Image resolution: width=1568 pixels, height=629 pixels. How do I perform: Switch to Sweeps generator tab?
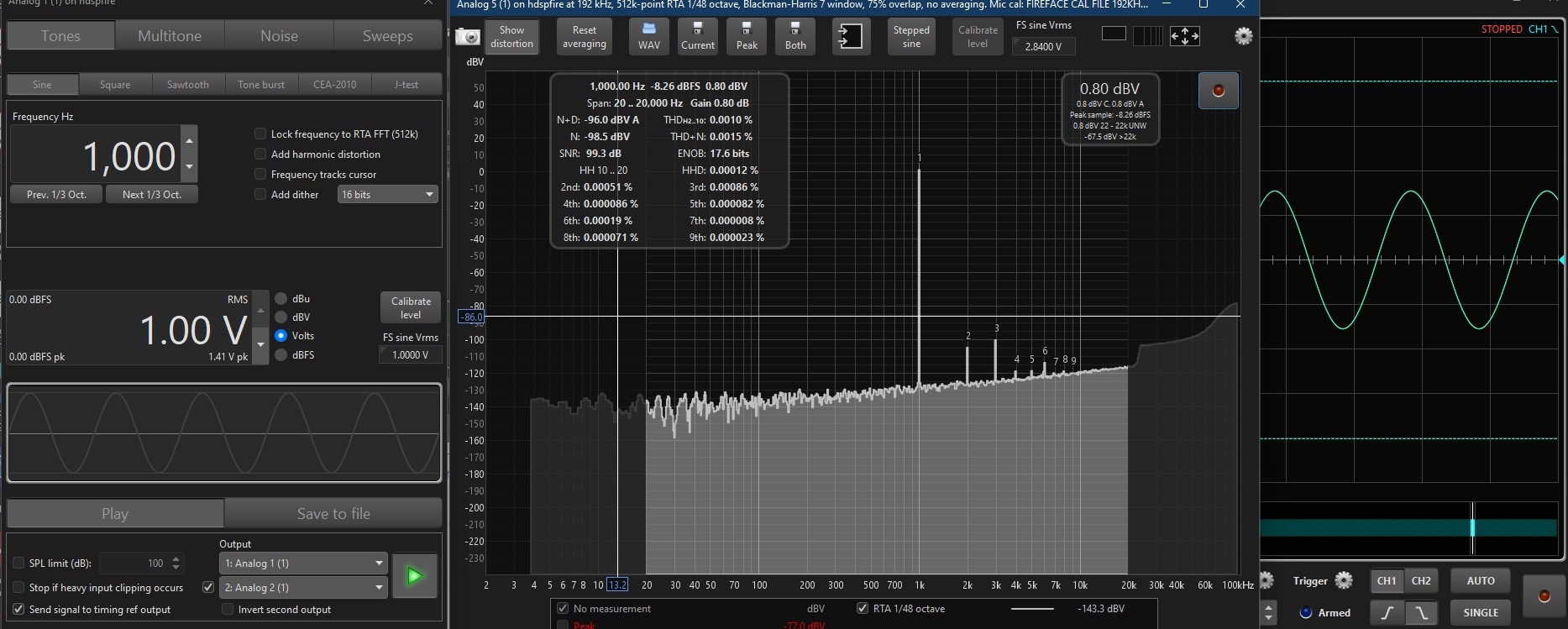coord(387,36)
